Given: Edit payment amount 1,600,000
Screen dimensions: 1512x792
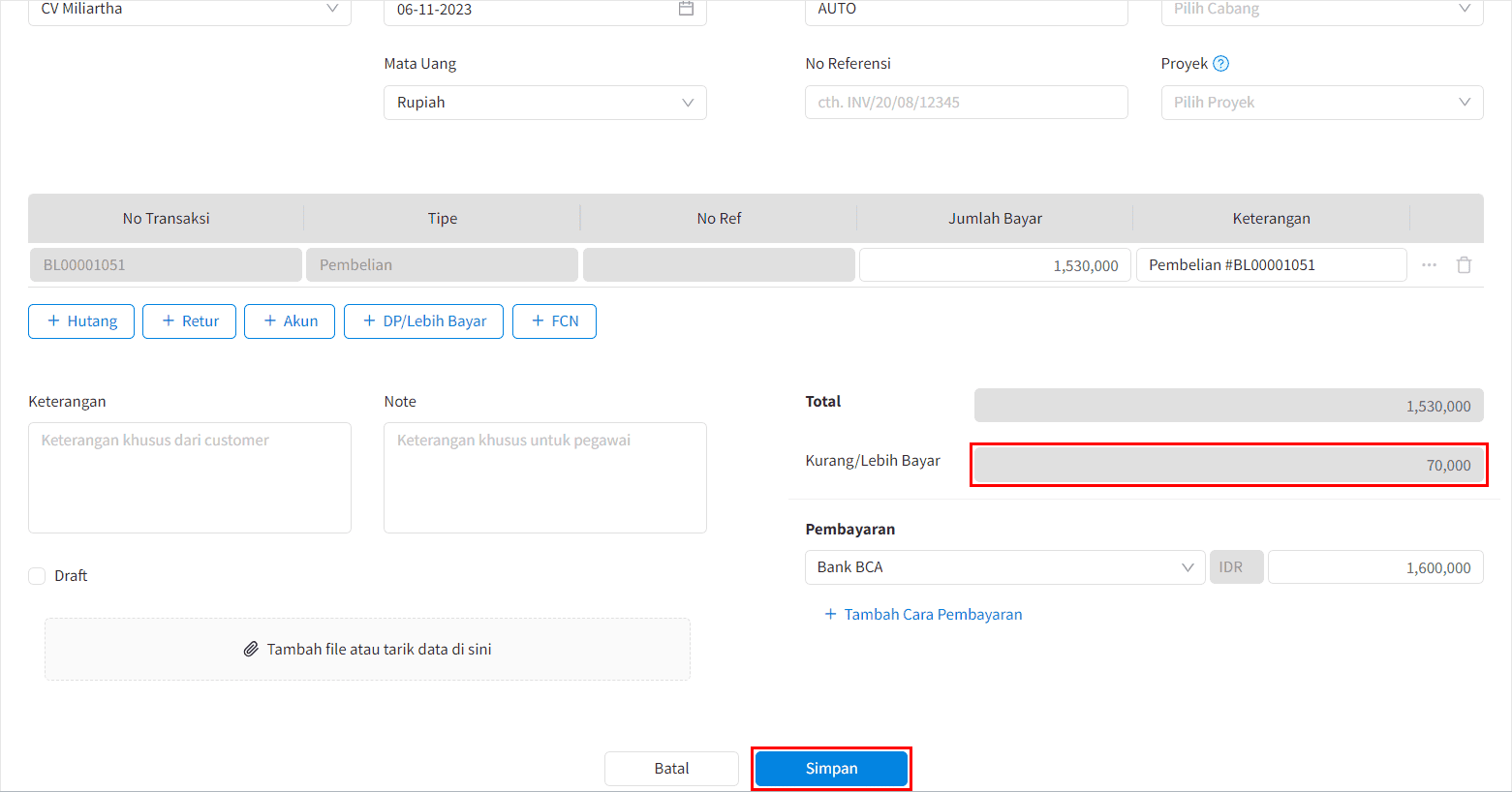Looking at the screenshot, I should [1375, 567].
